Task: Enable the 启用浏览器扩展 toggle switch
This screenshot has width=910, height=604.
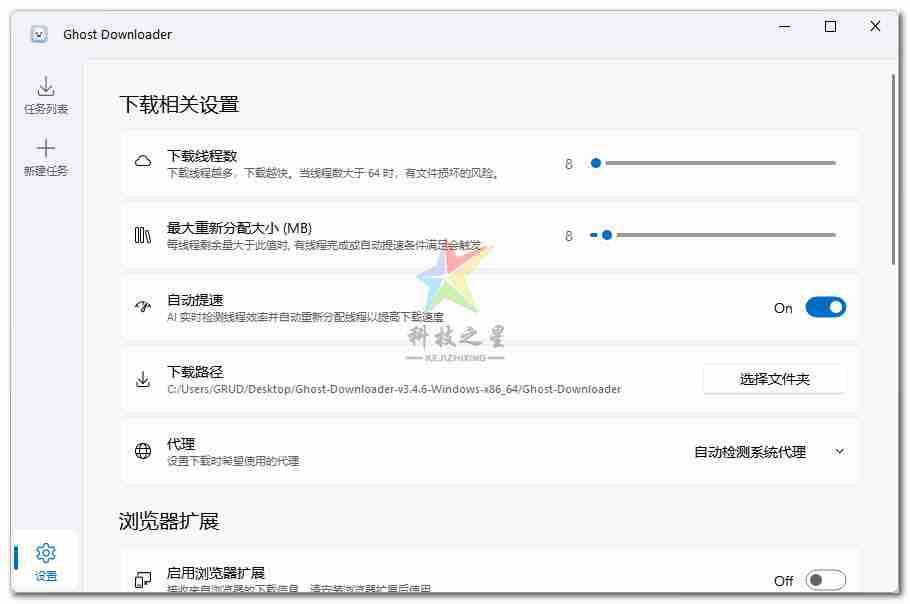Action: click(x=825, y=580)
